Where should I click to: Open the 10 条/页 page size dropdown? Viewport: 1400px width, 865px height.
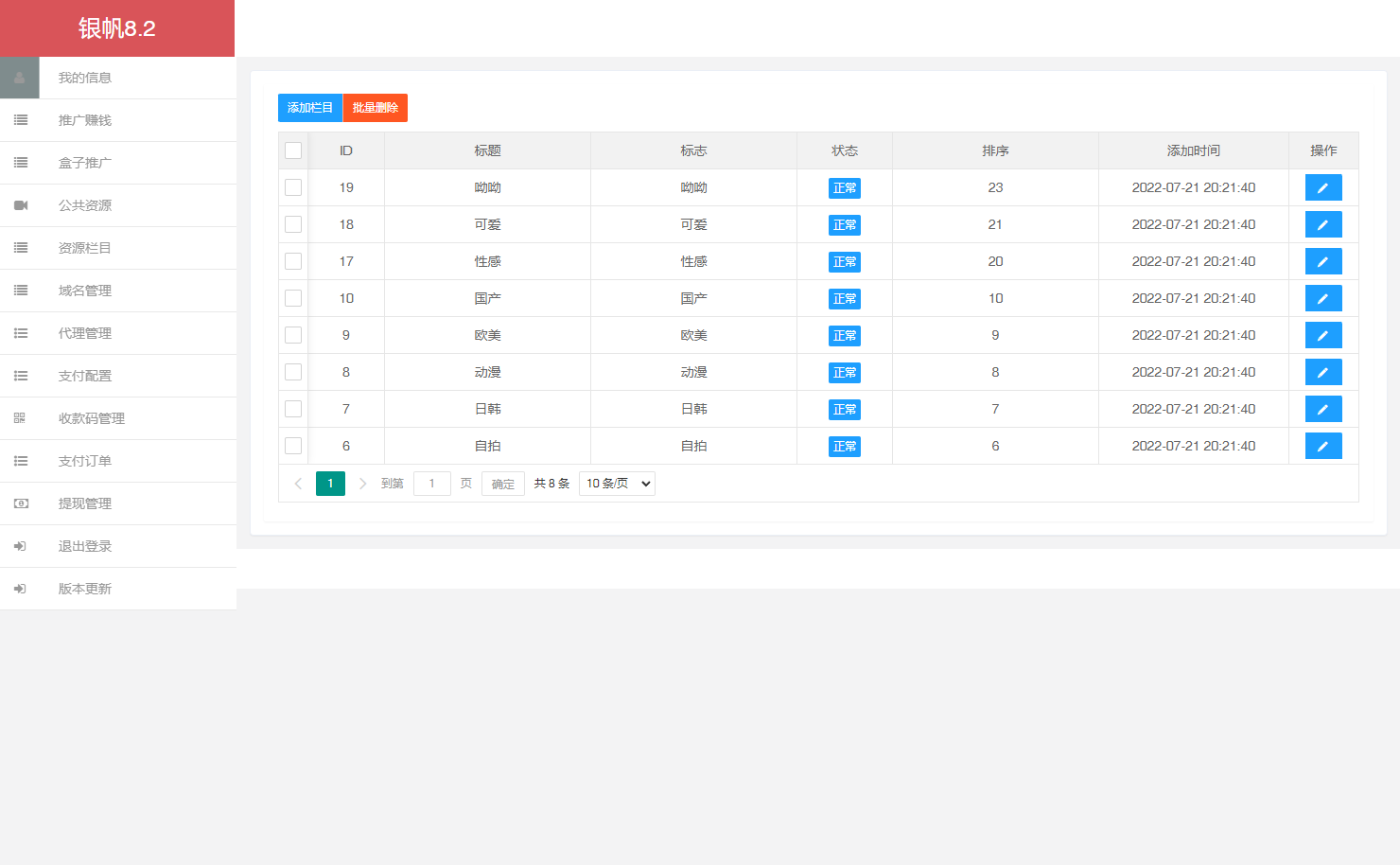point(617,484)
